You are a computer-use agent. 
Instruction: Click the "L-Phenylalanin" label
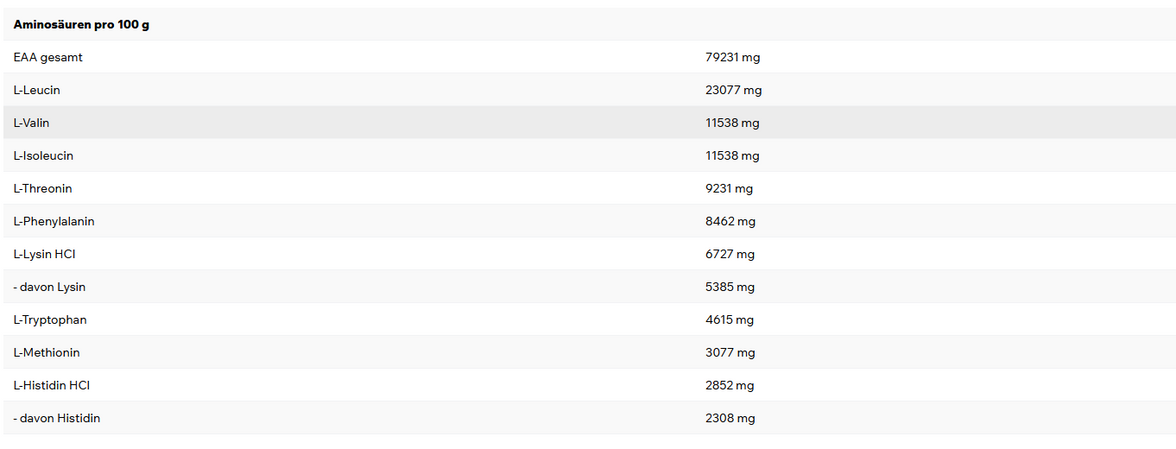click(54, 221)
